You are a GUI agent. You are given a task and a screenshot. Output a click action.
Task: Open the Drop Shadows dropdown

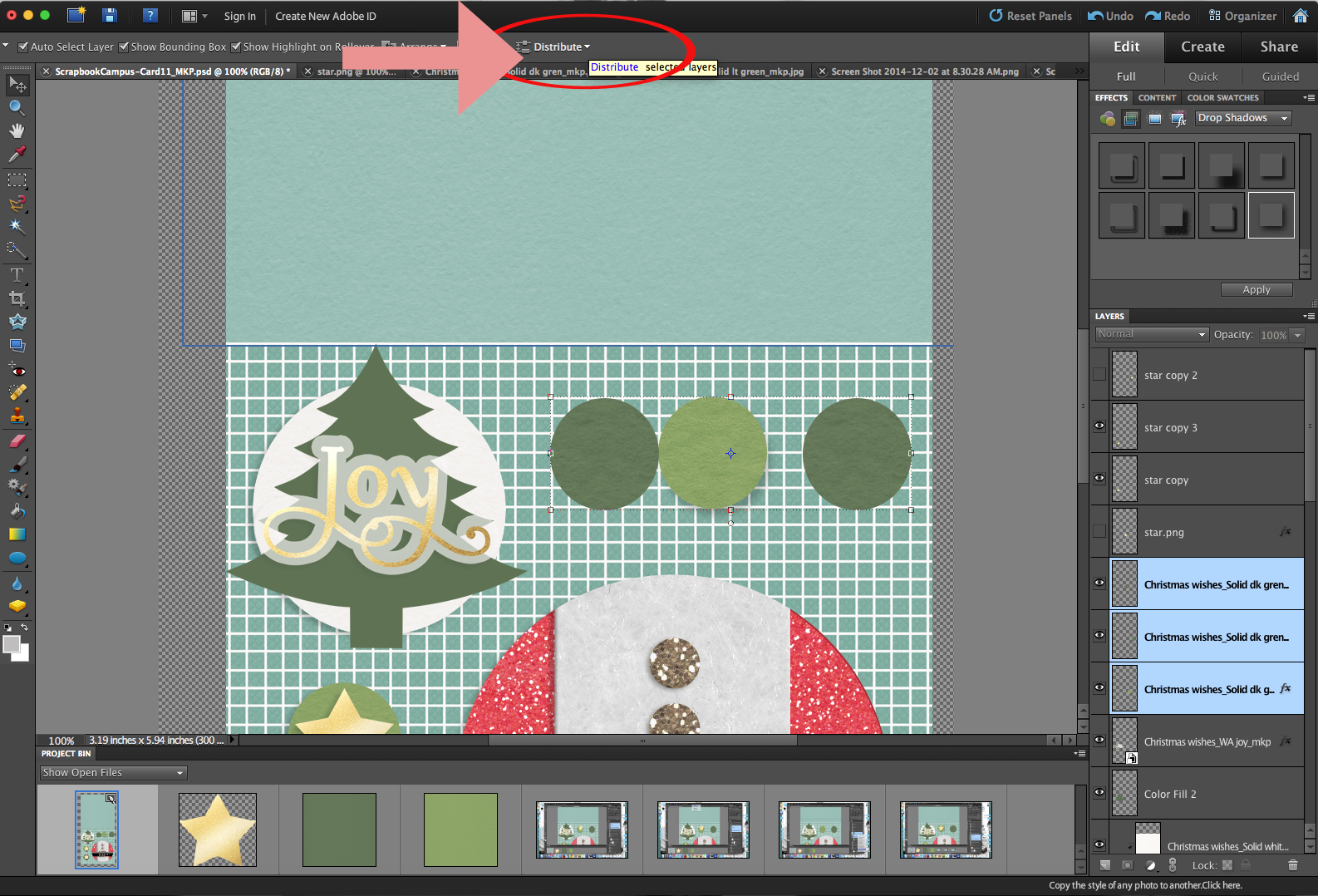[x=1243, y=119]
